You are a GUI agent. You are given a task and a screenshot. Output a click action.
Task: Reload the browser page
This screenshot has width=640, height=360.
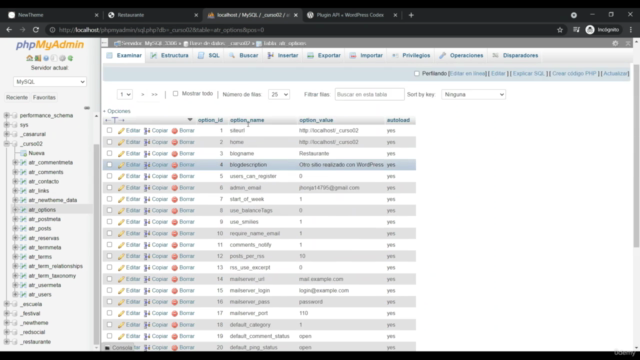pos(36,30)
